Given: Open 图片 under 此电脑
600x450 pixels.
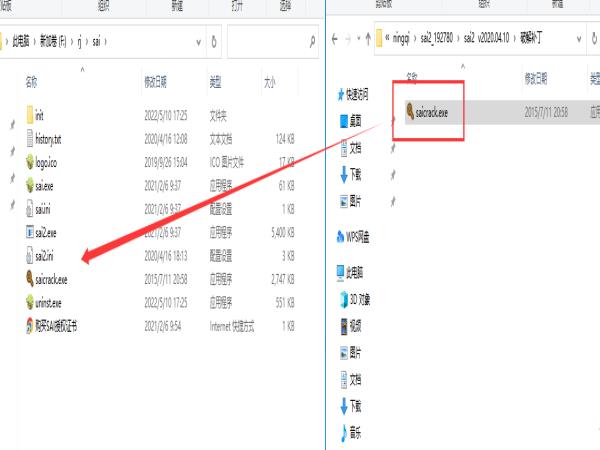Looking at the screenshot, I should pos(351,352).
